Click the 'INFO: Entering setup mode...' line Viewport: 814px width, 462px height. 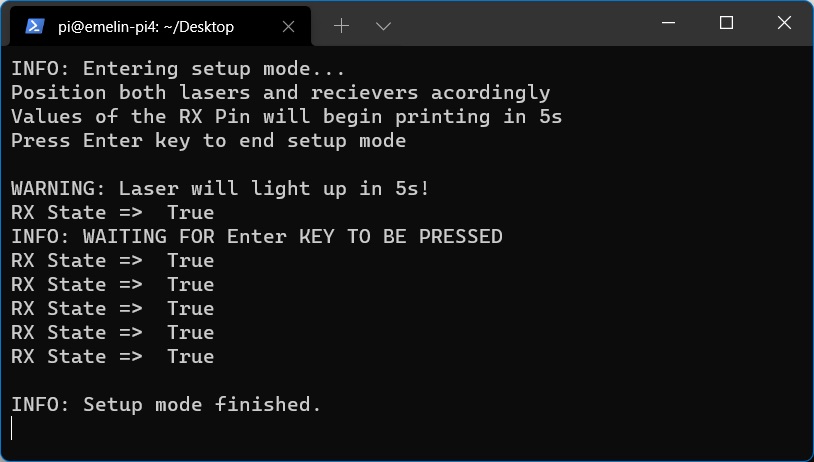[178, 69]
